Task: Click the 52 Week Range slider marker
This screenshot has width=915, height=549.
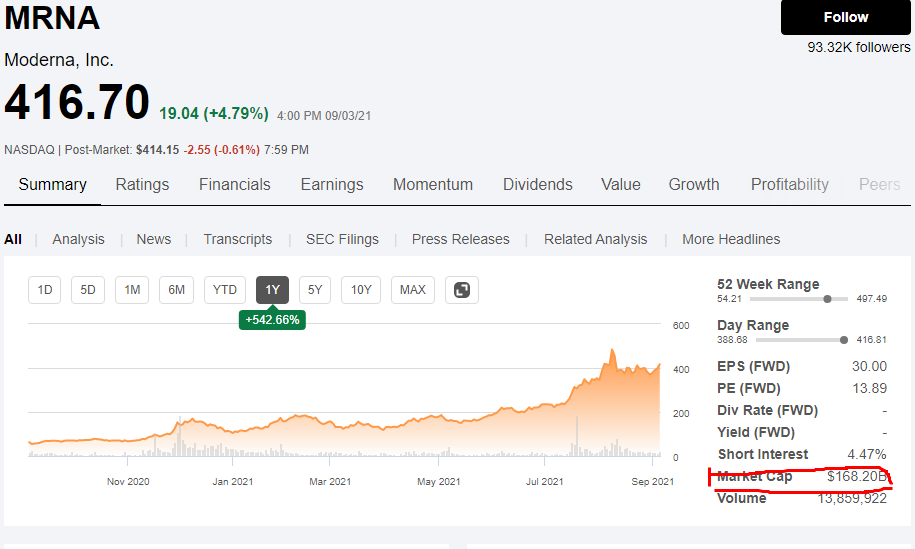Action: (x=827, y=299)
